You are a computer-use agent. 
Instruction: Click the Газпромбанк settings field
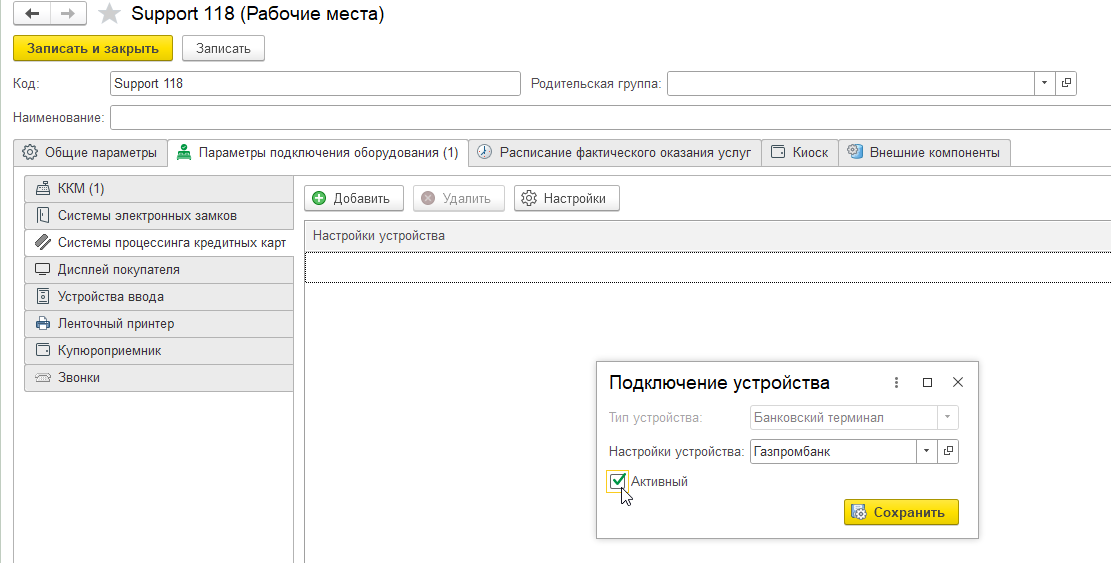point(833,451)
